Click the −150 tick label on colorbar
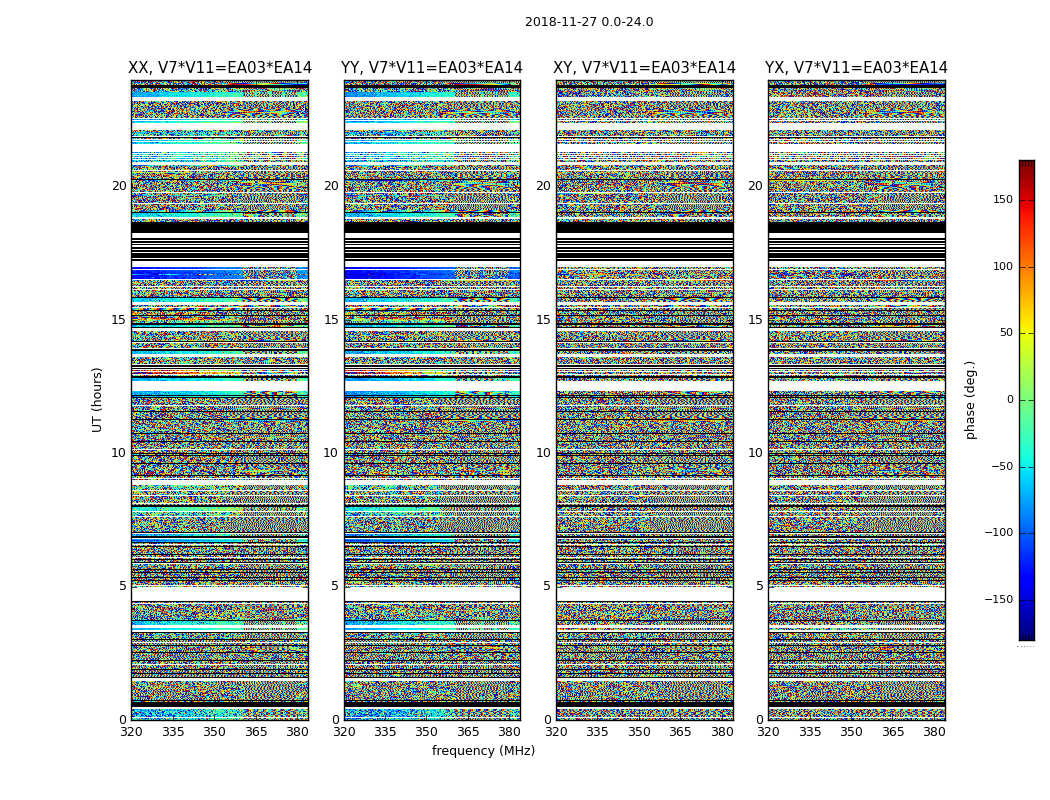1050x800 pixels. tap(998, 600)
